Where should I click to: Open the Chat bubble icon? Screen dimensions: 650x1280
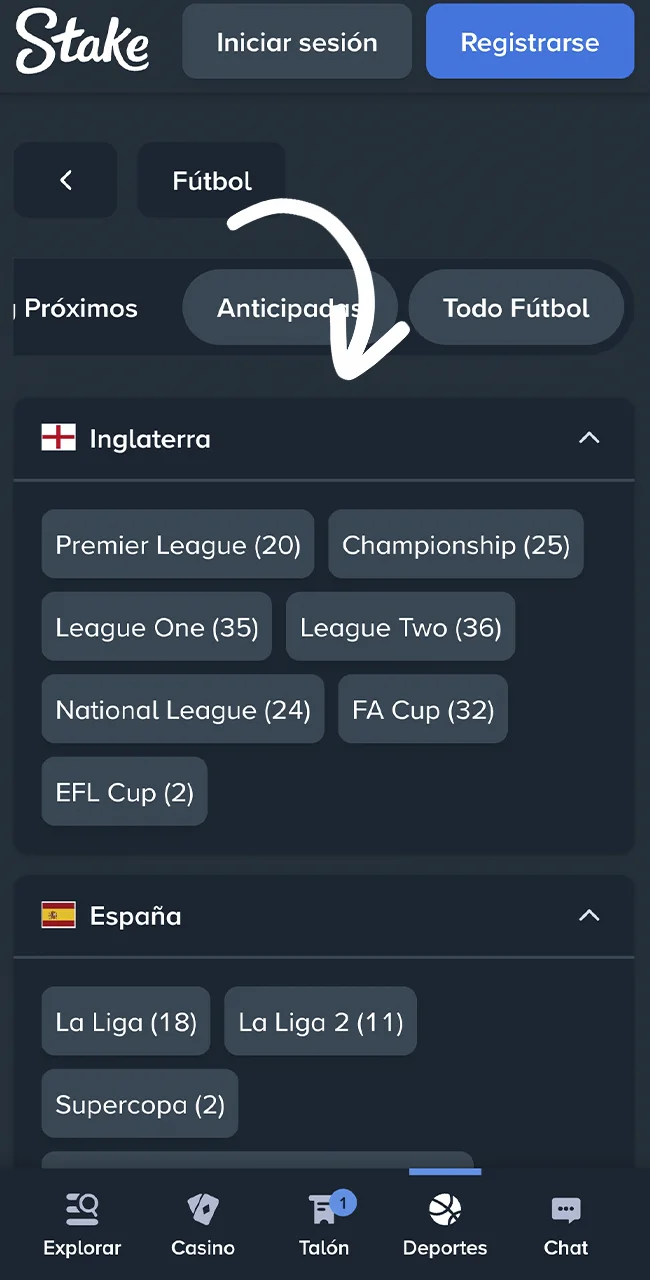click(566, 1208)
